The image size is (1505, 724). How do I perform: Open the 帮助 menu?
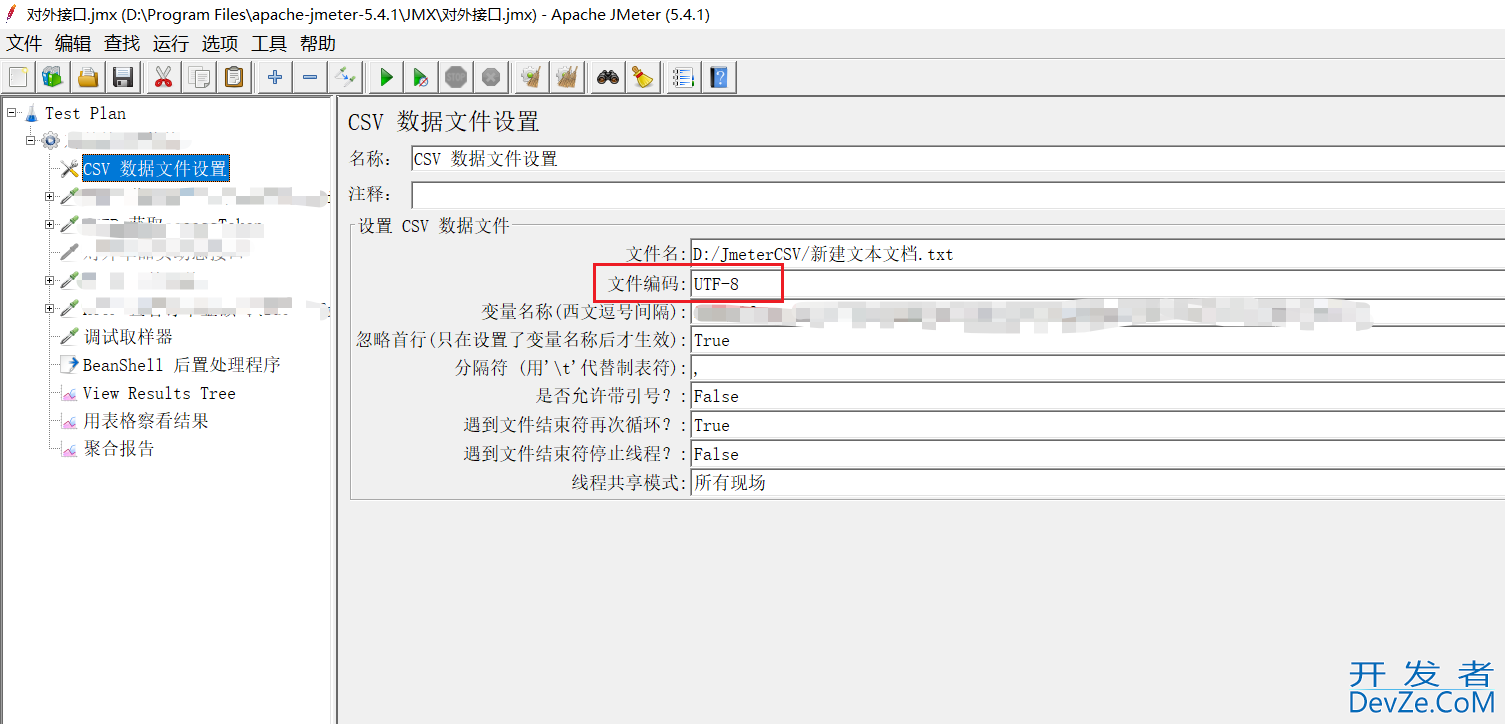pos(318,44)
